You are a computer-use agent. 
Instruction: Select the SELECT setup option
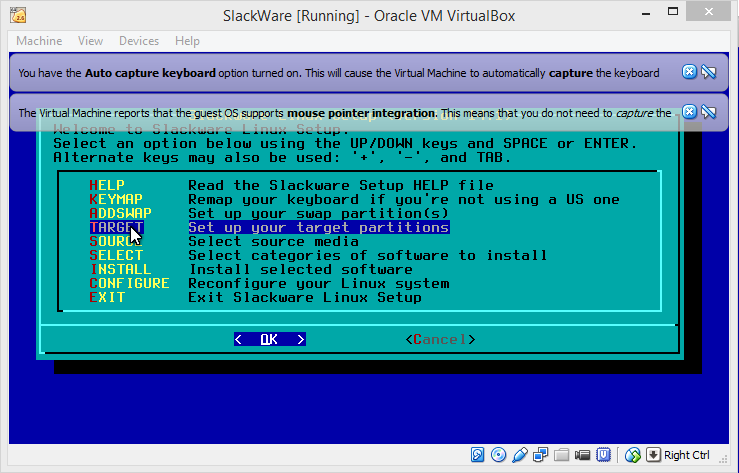coord(116,255)
